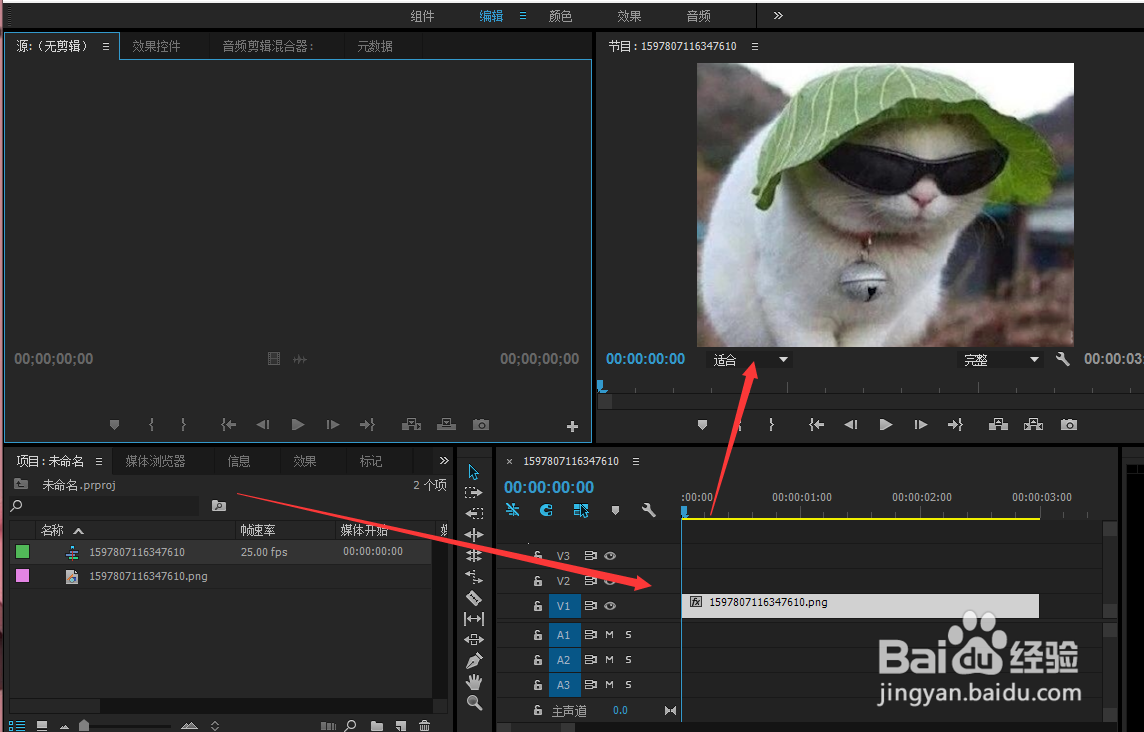Open 元数据 tab

(x=375, y=46)
